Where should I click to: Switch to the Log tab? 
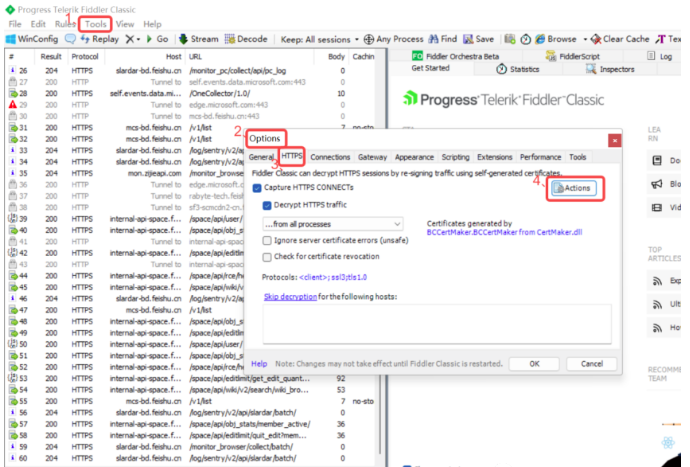point(660,56)
